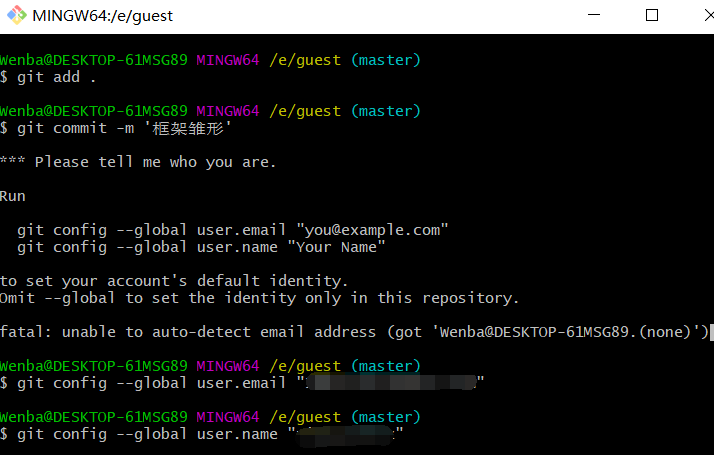Click the 'git add .' command line

coord(48,77)
